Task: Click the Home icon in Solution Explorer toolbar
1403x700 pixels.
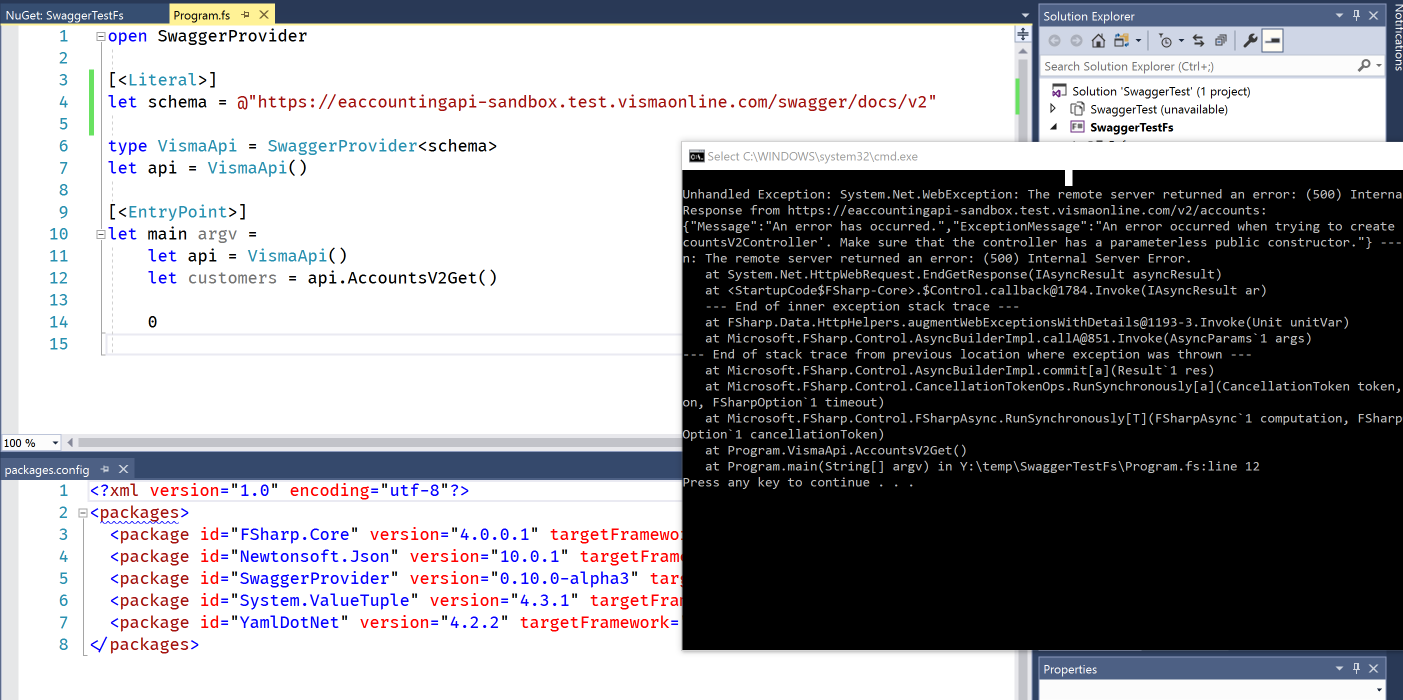Action: (1098, 40)
